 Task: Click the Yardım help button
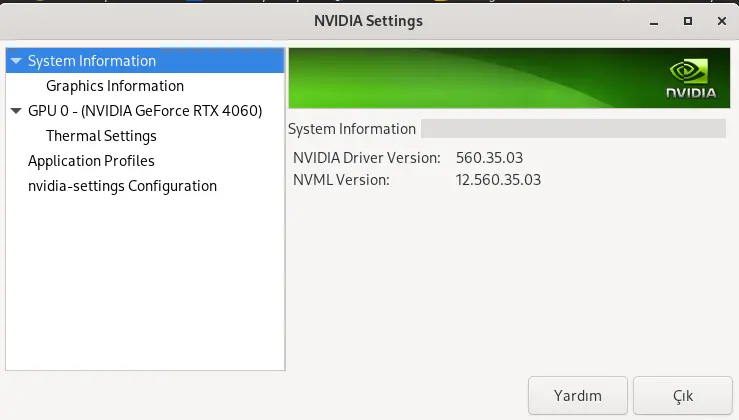577,395
